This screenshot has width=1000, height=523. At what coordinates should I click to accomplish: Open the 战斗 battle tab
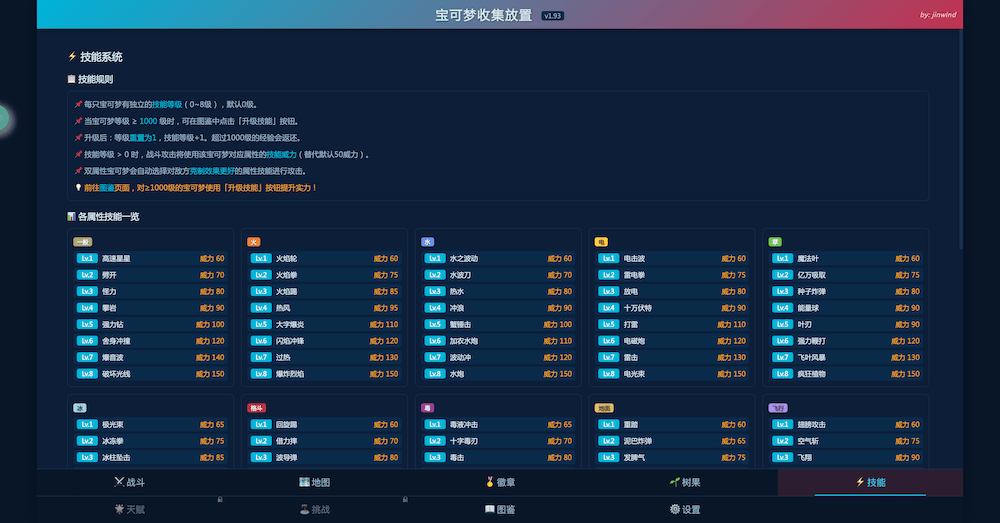pos(129,482)
